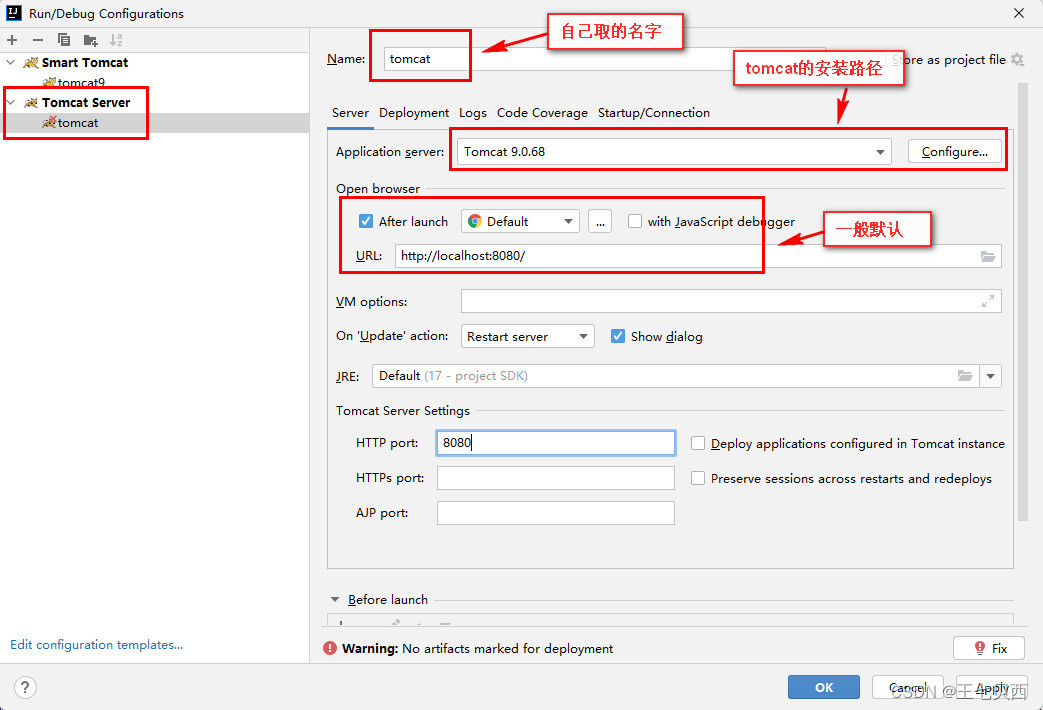Enable with JavaScript debugger checkbox
1043x710 pixels.
[x=635, y=222]
